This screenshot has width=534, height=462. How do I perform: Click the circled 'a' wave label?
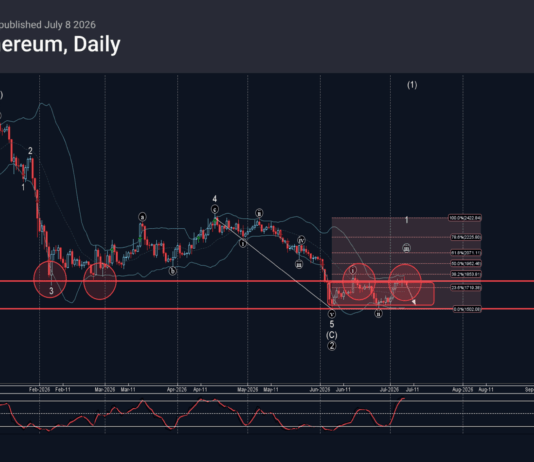[x=142, y=217]
